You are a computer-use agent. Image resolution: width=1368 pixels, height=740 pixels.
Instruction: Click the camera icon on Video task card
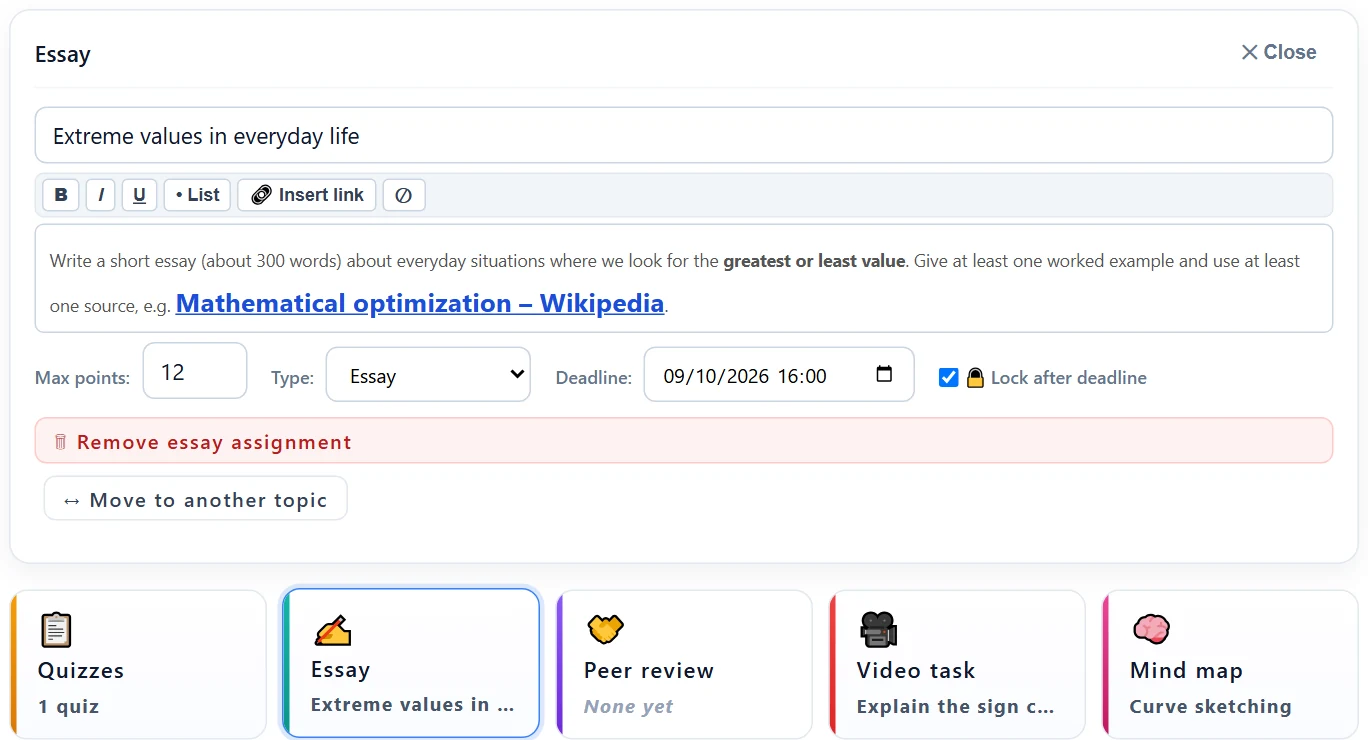pos(878,630)
